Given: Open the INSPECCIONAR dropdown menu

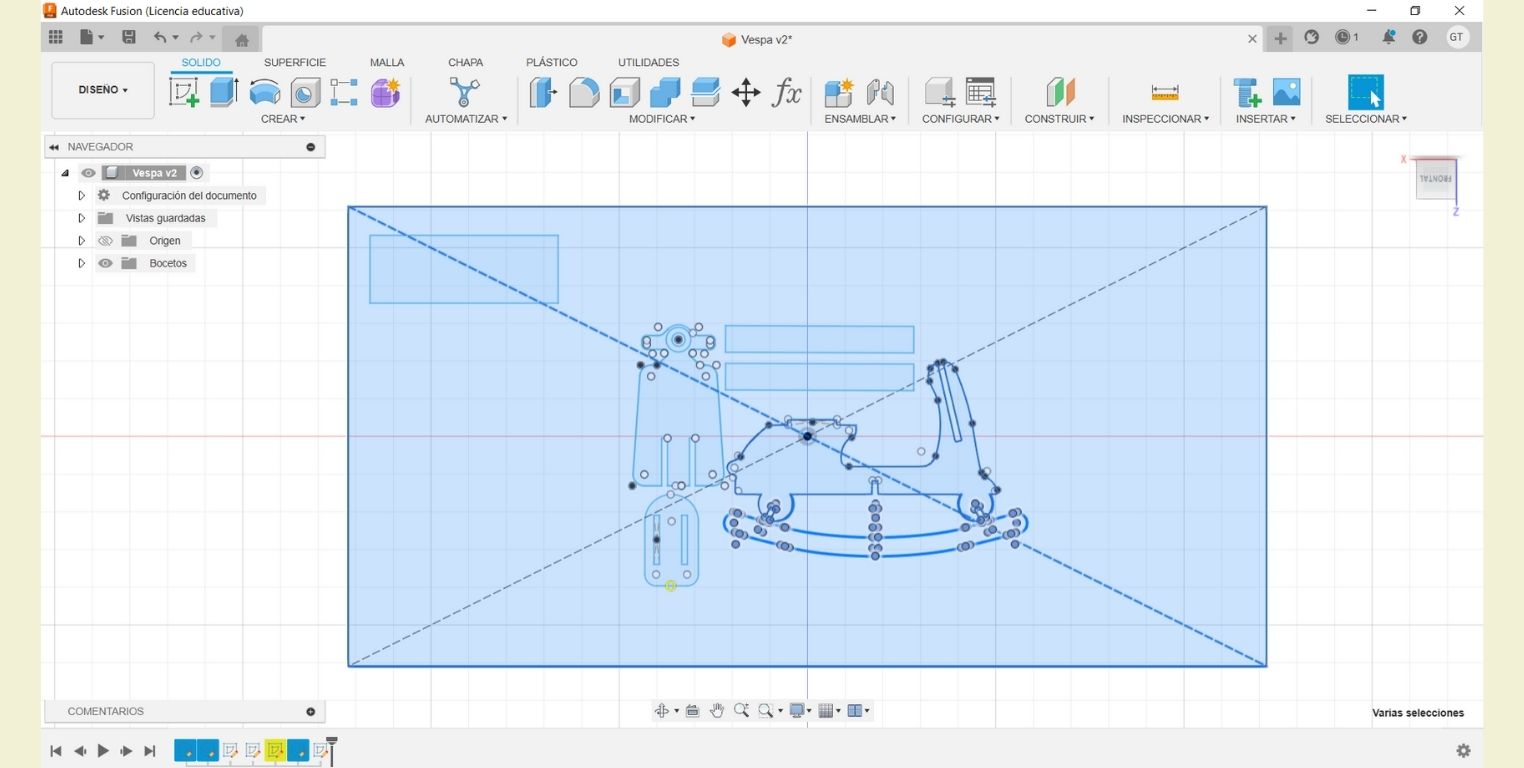Looking at the screenshot, I should coord(1166,119).
